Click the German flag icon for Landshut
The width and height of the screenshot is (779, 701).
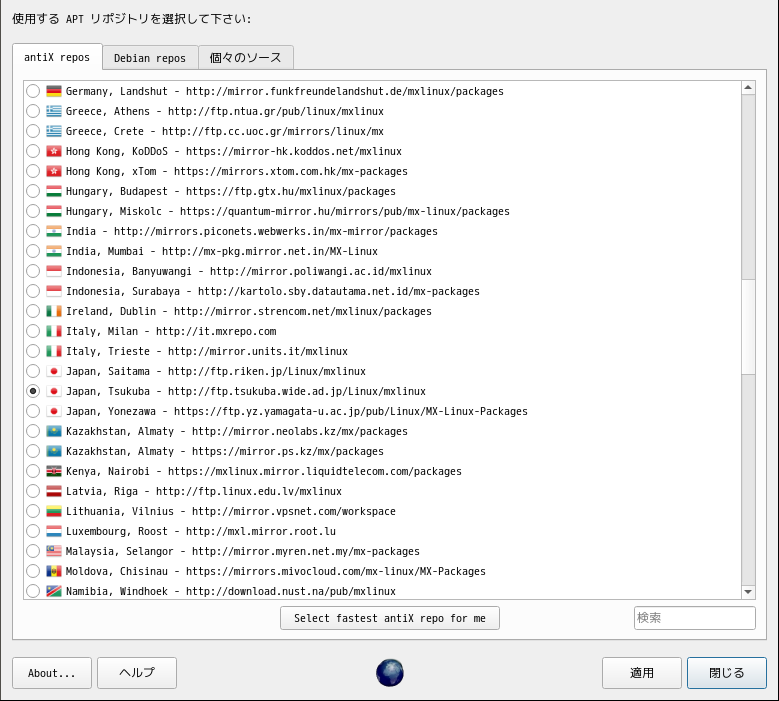[x=54, y=91]
